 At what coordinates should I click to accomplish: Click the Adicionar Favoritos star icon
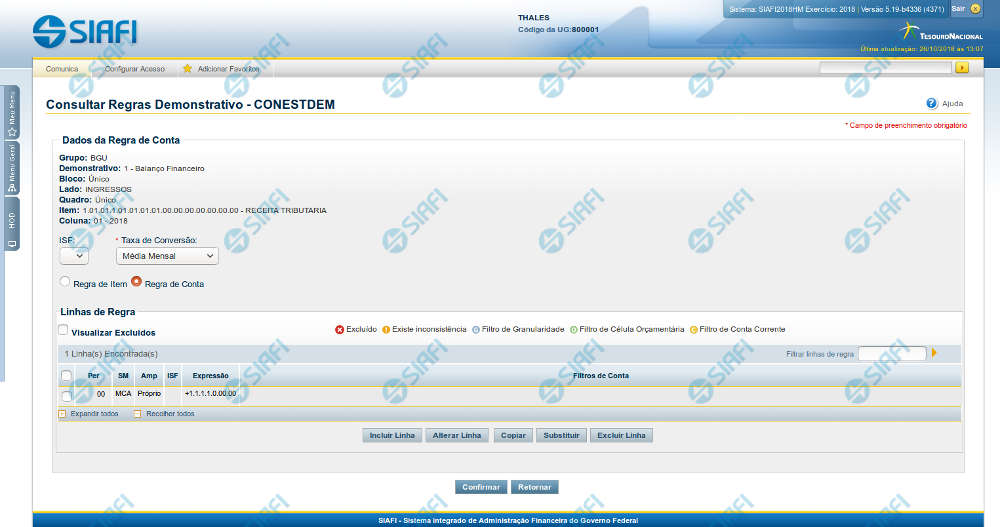point(187,69)
